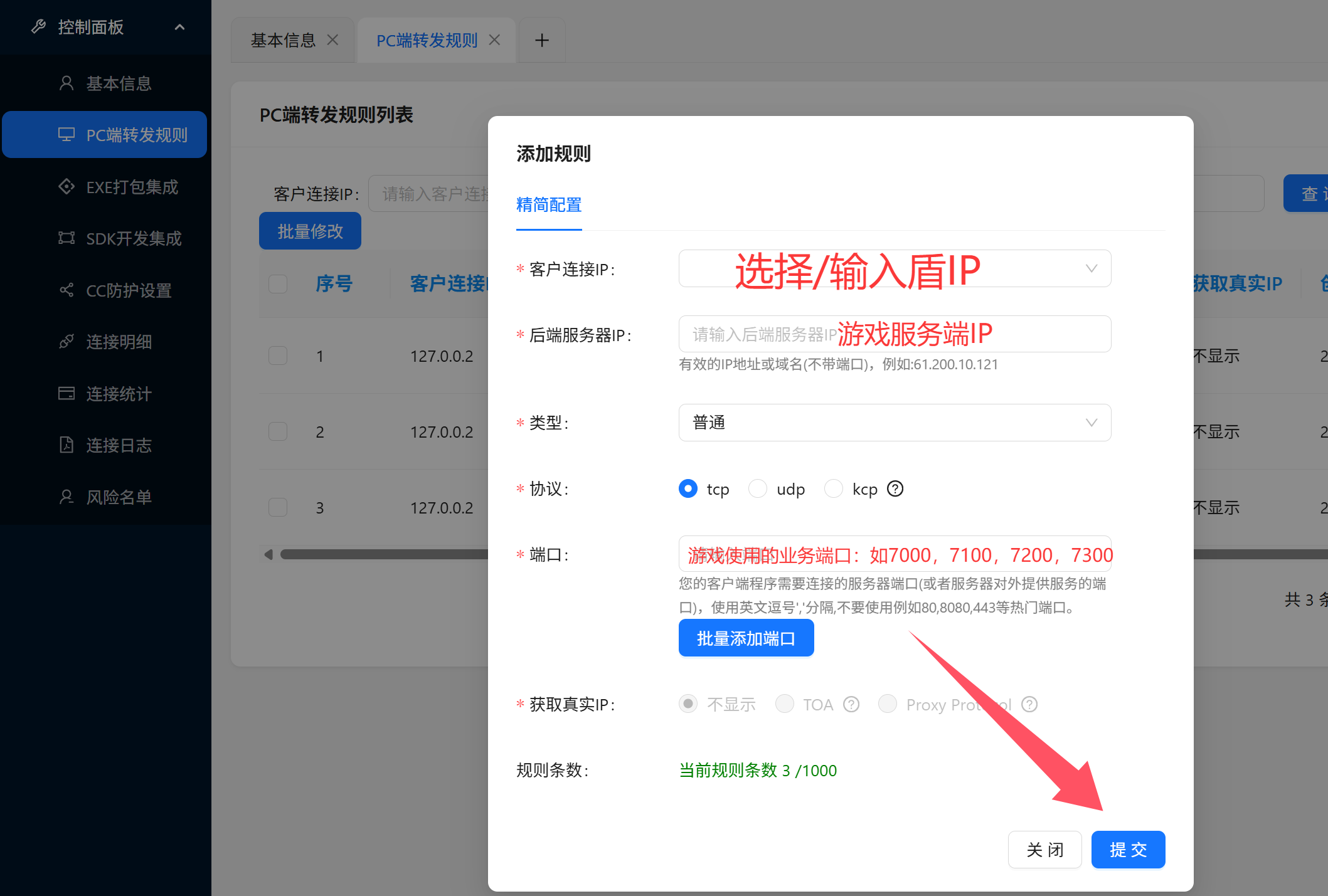
Task: Open a new tab with the plus button
Action: 541,40
